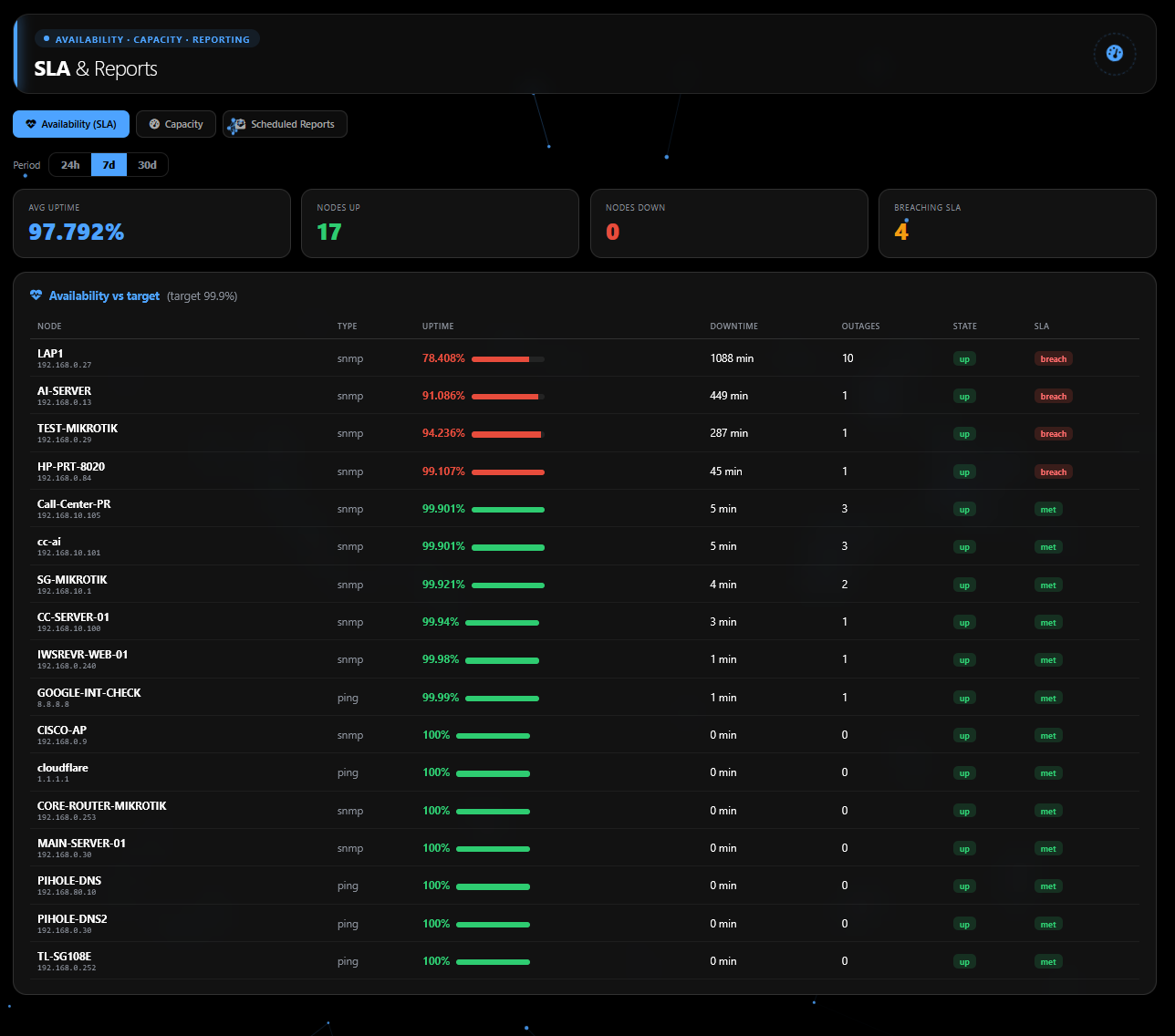Click the CISCO-AP node name
The image size is (1175, 1036).
62,730
